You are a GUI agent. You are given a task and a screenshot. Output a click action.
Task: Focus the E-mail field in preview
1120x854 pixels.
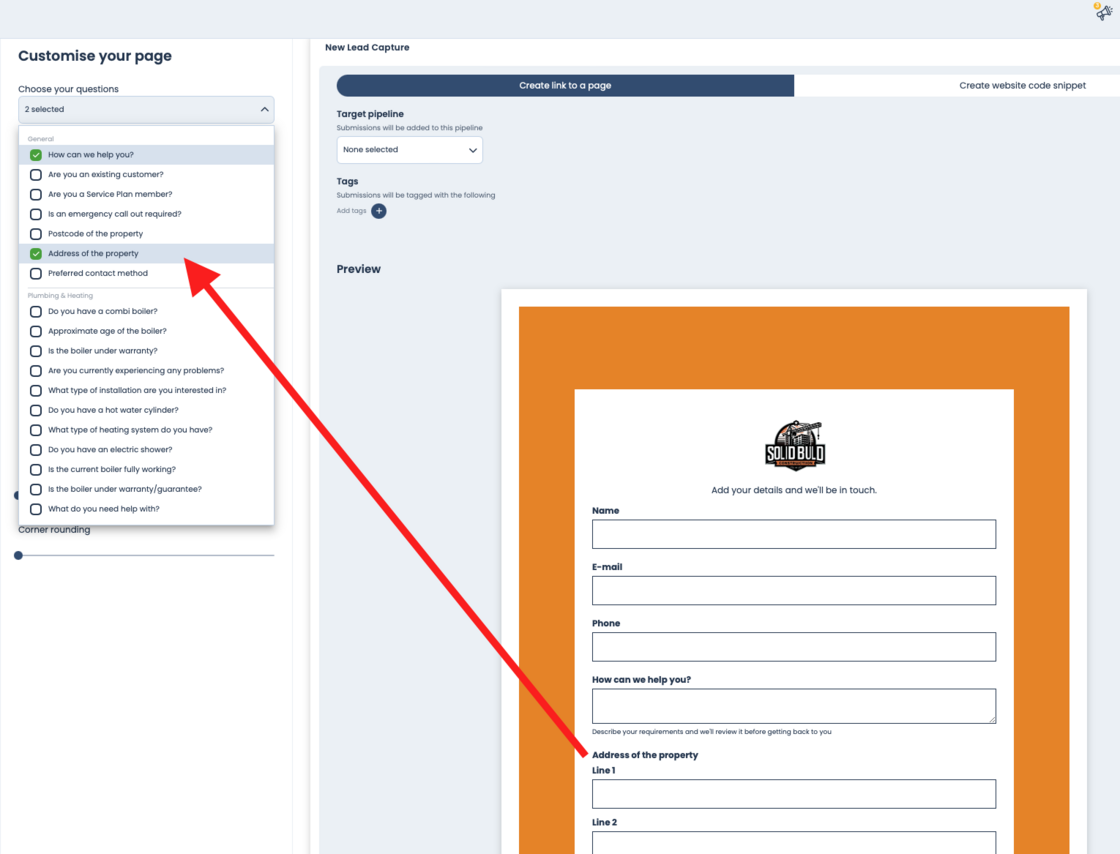click(x=793, y=590)
